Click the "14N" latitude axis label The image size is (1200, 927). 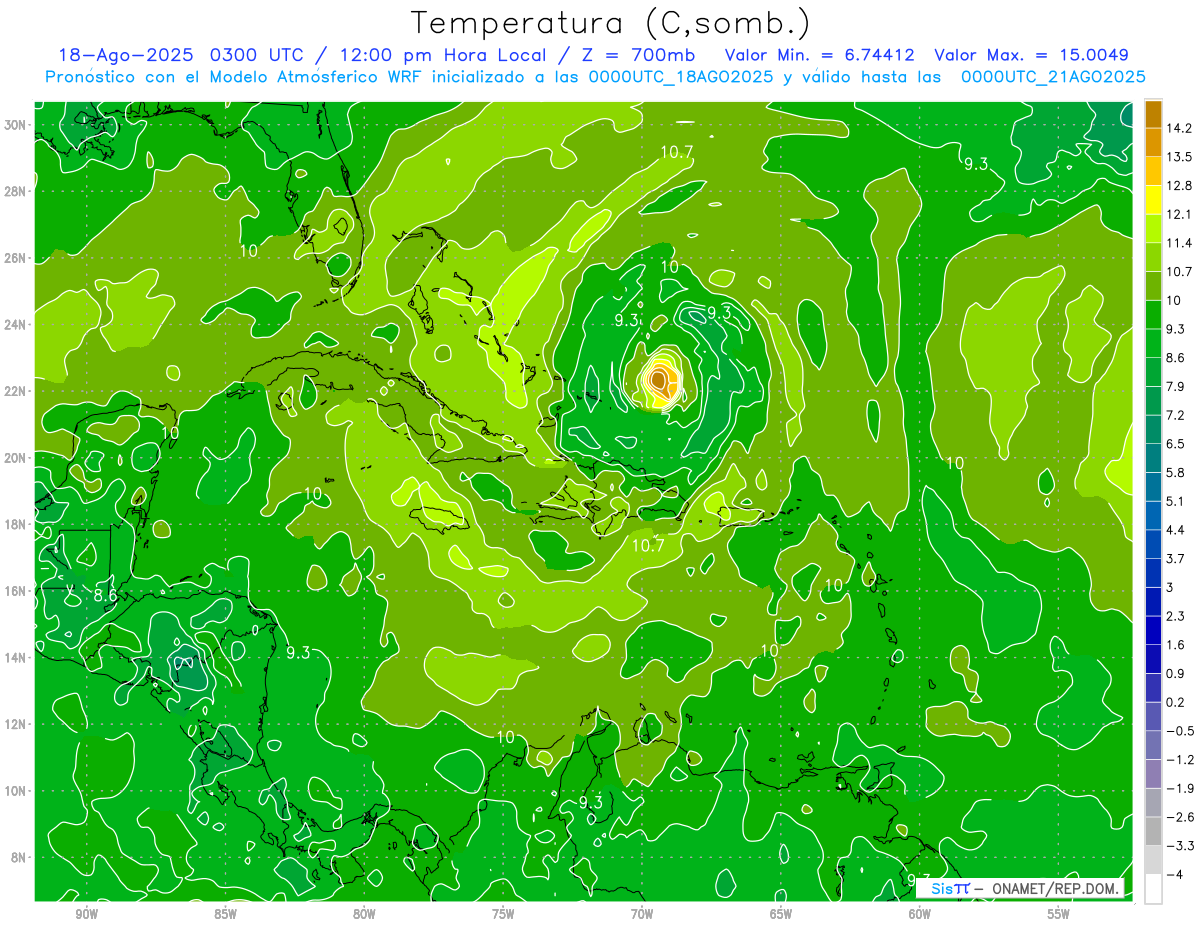pyautogui.click(x=17, y=658)
